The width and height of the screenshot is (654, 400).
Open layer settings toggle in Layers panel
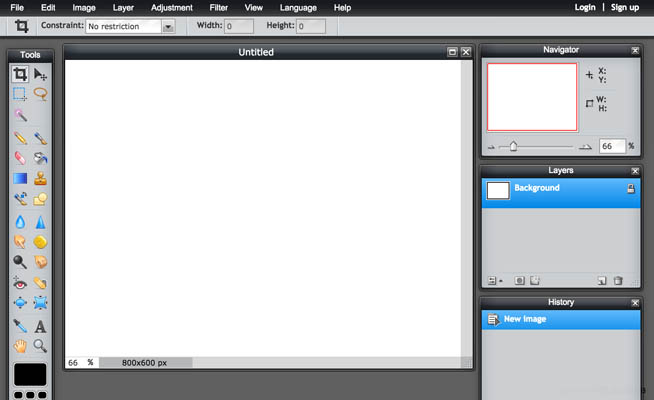coord(494,281)
